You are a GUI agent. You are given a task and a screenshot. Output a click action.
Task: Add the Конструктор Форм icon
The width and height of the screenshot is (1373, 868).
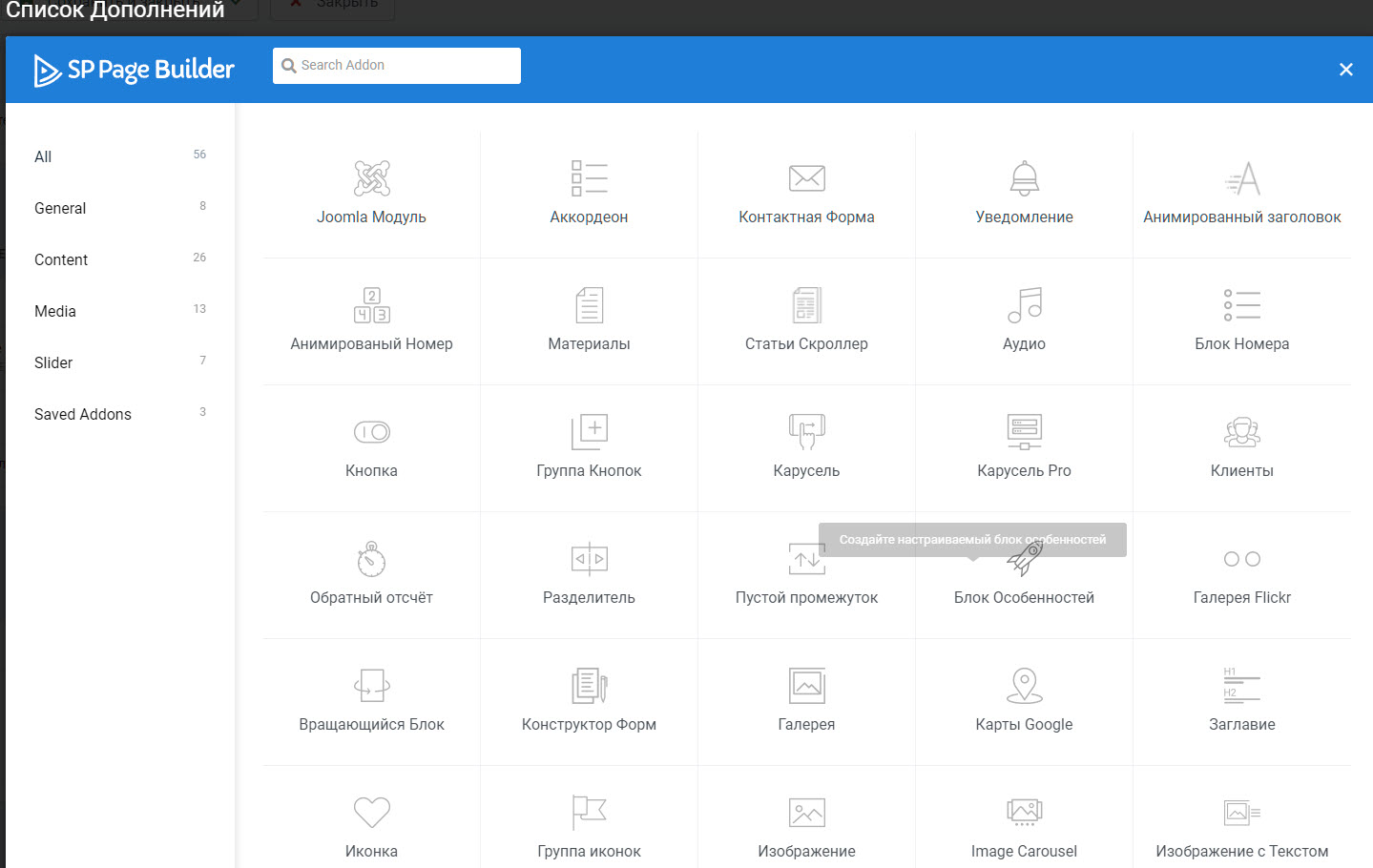tap(589, 685)
